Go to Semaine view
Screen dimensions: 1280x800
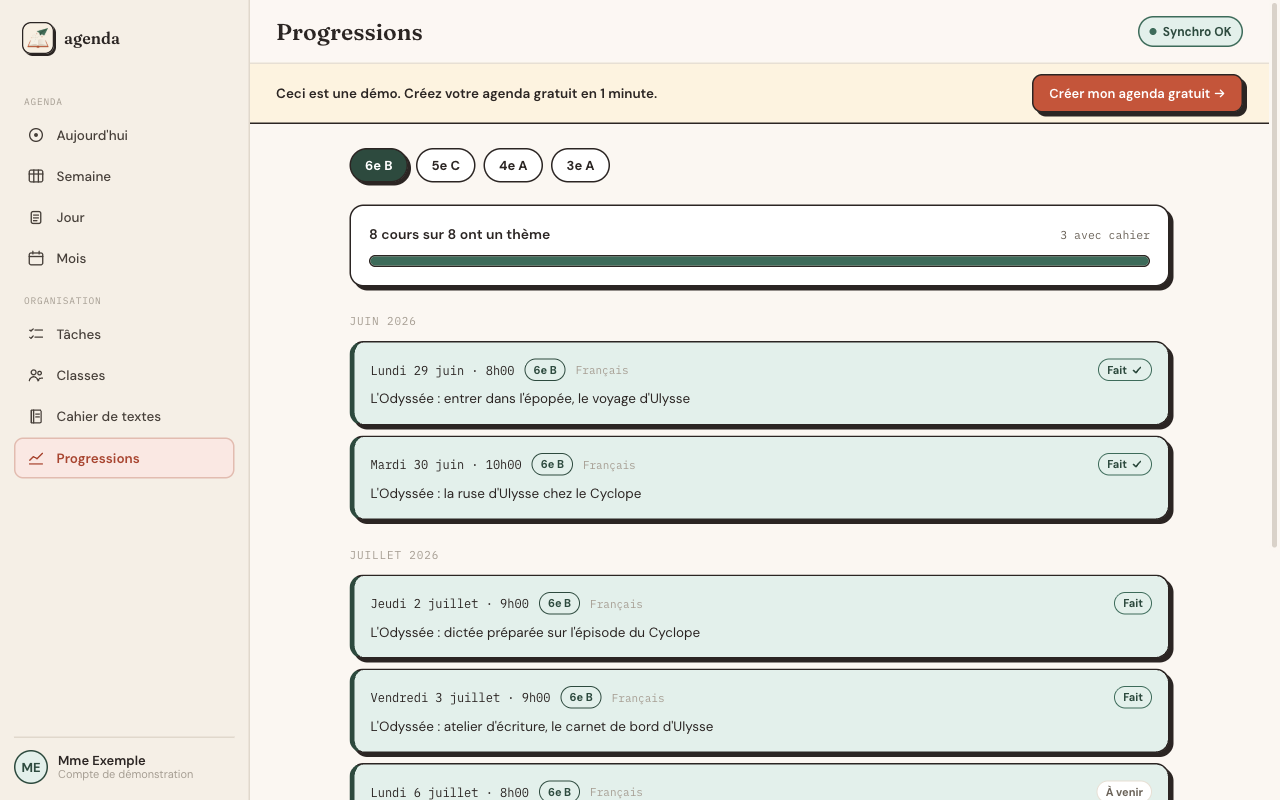point(124,176)
